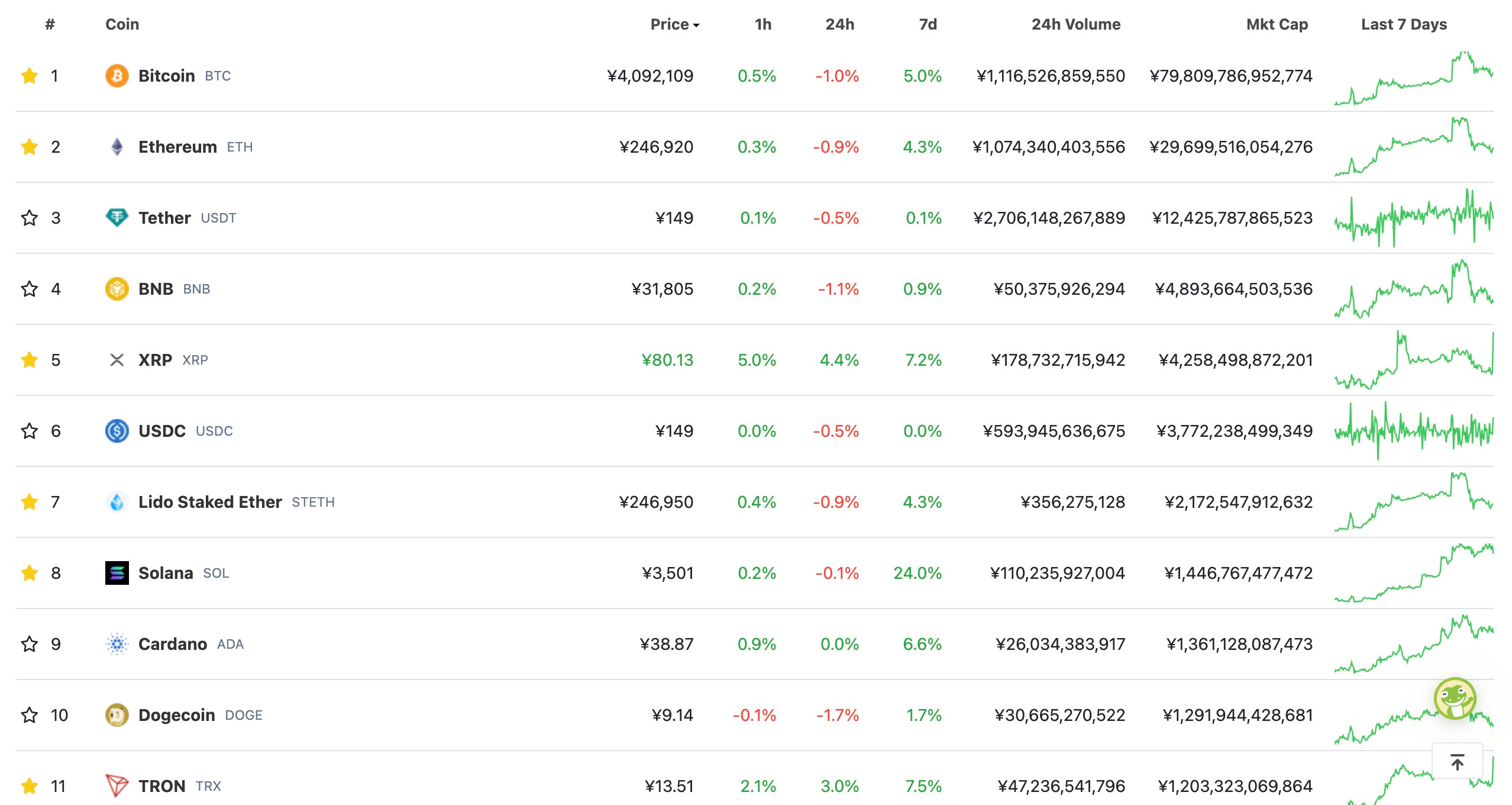Open the XRP coin page
This screenshot has height=805, width=1512.
pyautogui.click(x=155, y=360)
